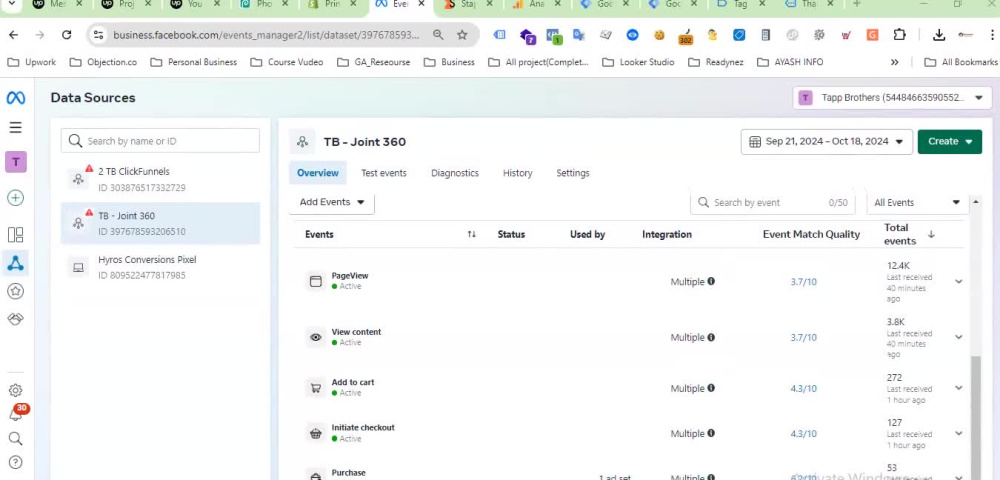Expand the Add to cart event row
The width and height of the screenshot is (1000, 480).
pos(959,388)
